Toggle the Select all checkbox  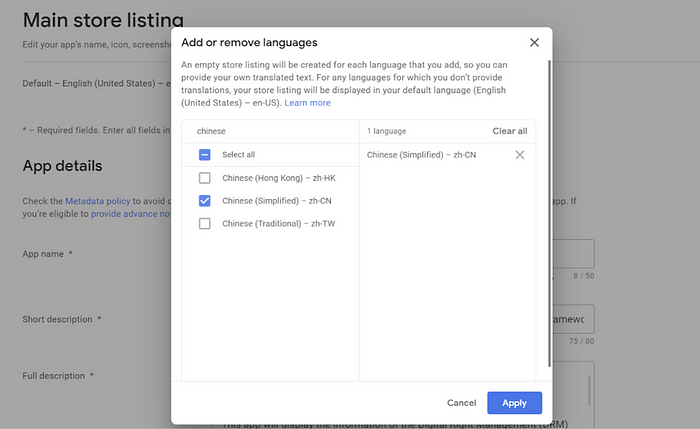pyautogui.click(x=204, y=155)
